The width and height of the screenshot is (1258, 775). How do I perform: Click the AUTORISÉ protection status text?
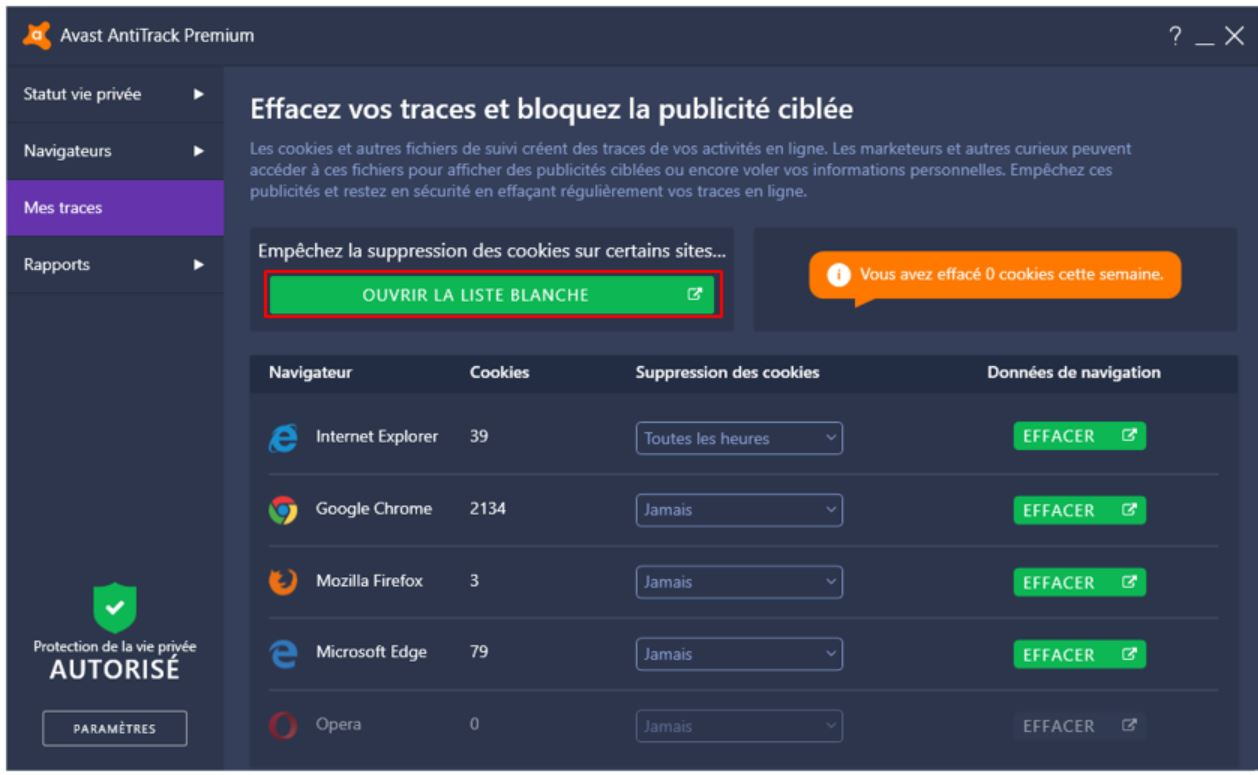tap(114, 670)
